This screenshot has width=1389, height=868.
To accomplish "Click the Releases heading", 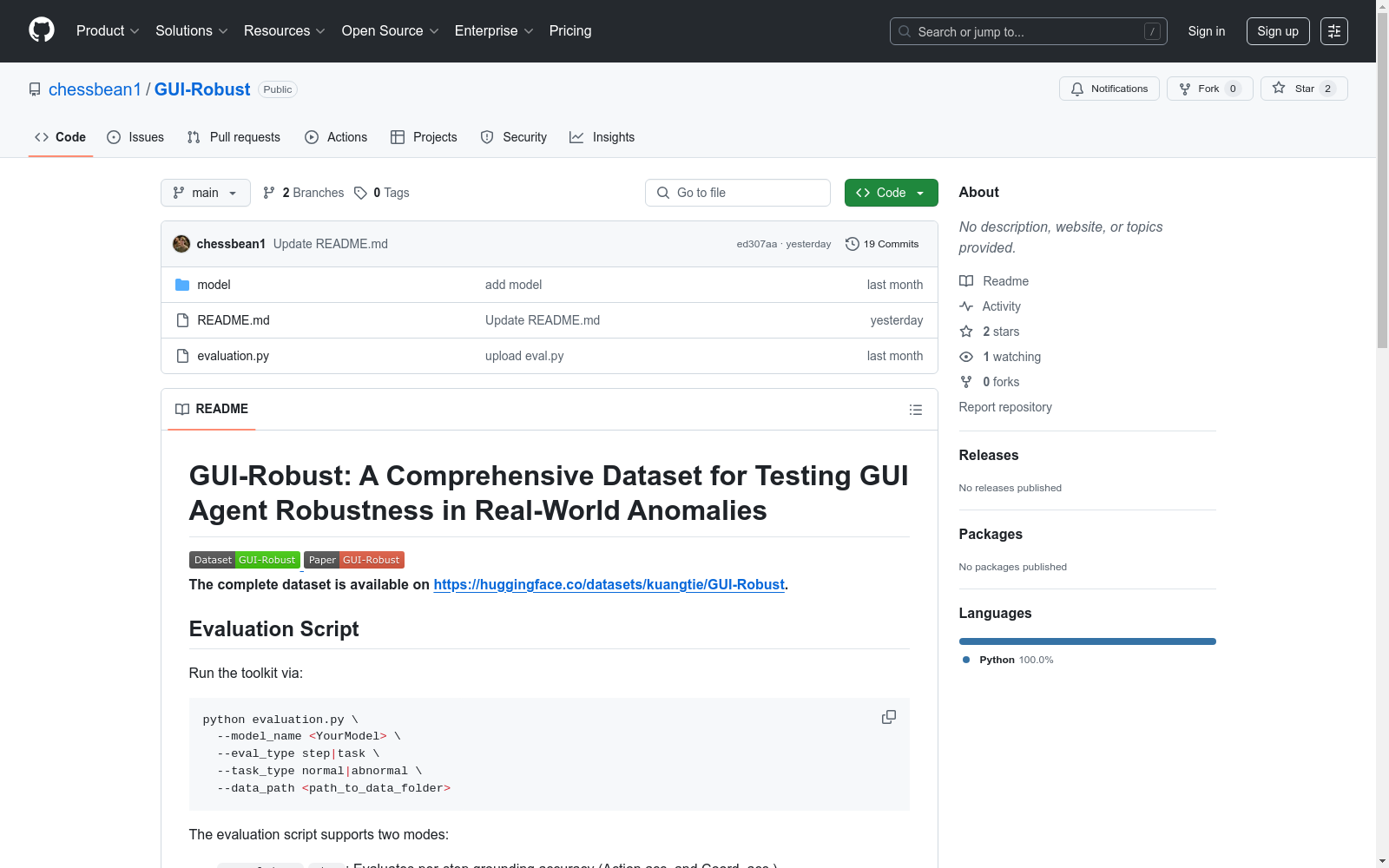I will point(989,455).
